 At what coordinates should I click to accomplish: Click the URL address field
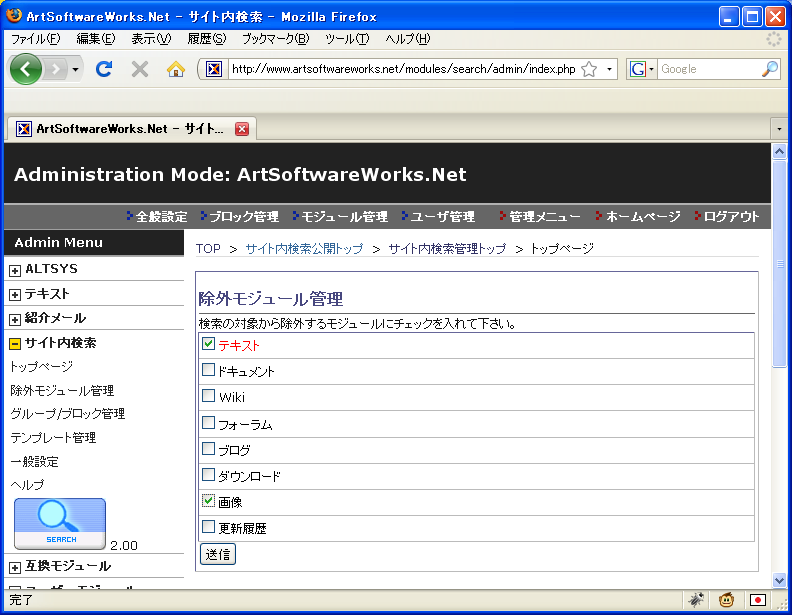pyautogui.click(x=400, y=69)
